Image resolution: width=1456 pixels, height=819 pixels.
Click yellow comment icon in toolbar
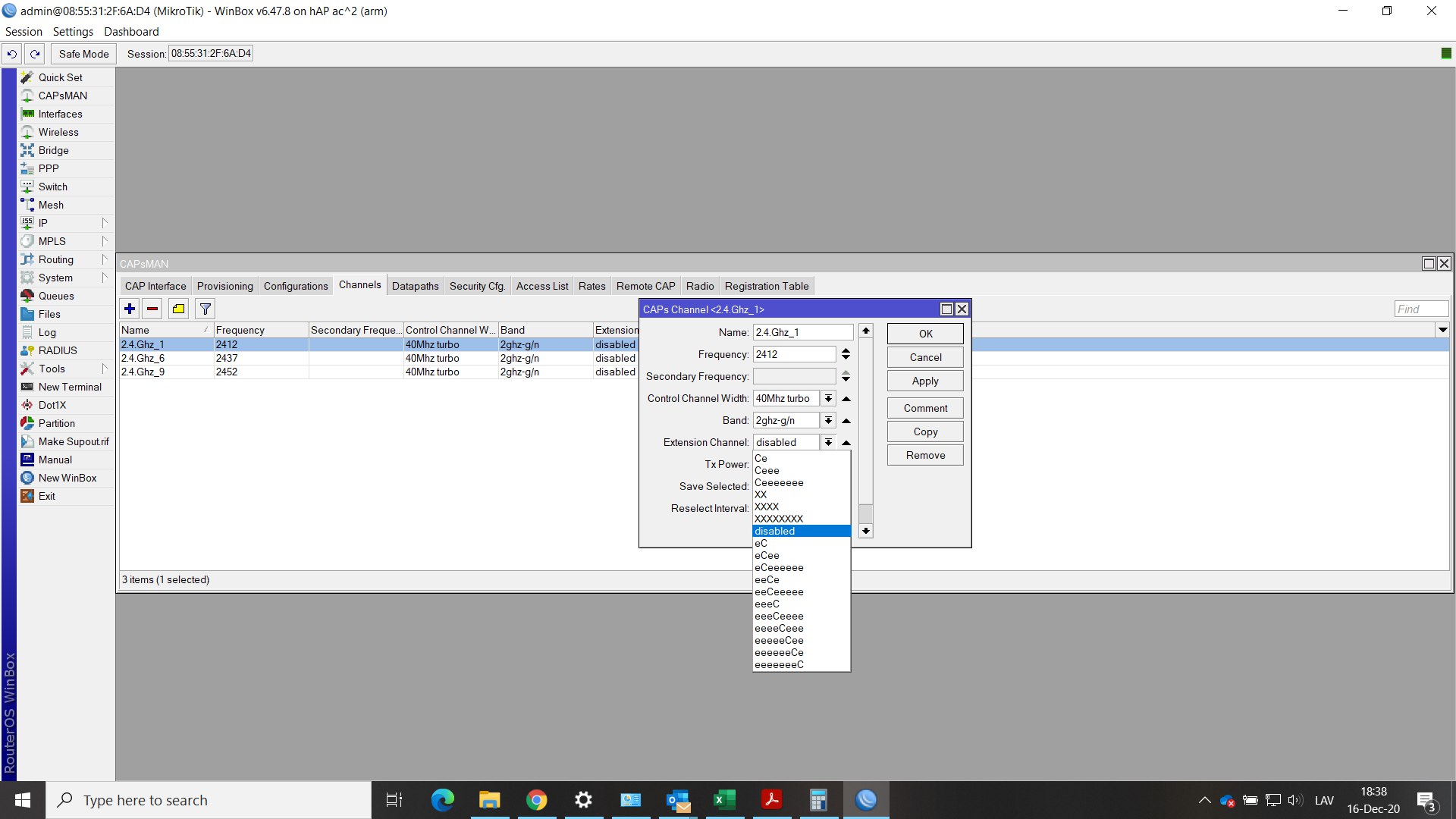(178, 309)
